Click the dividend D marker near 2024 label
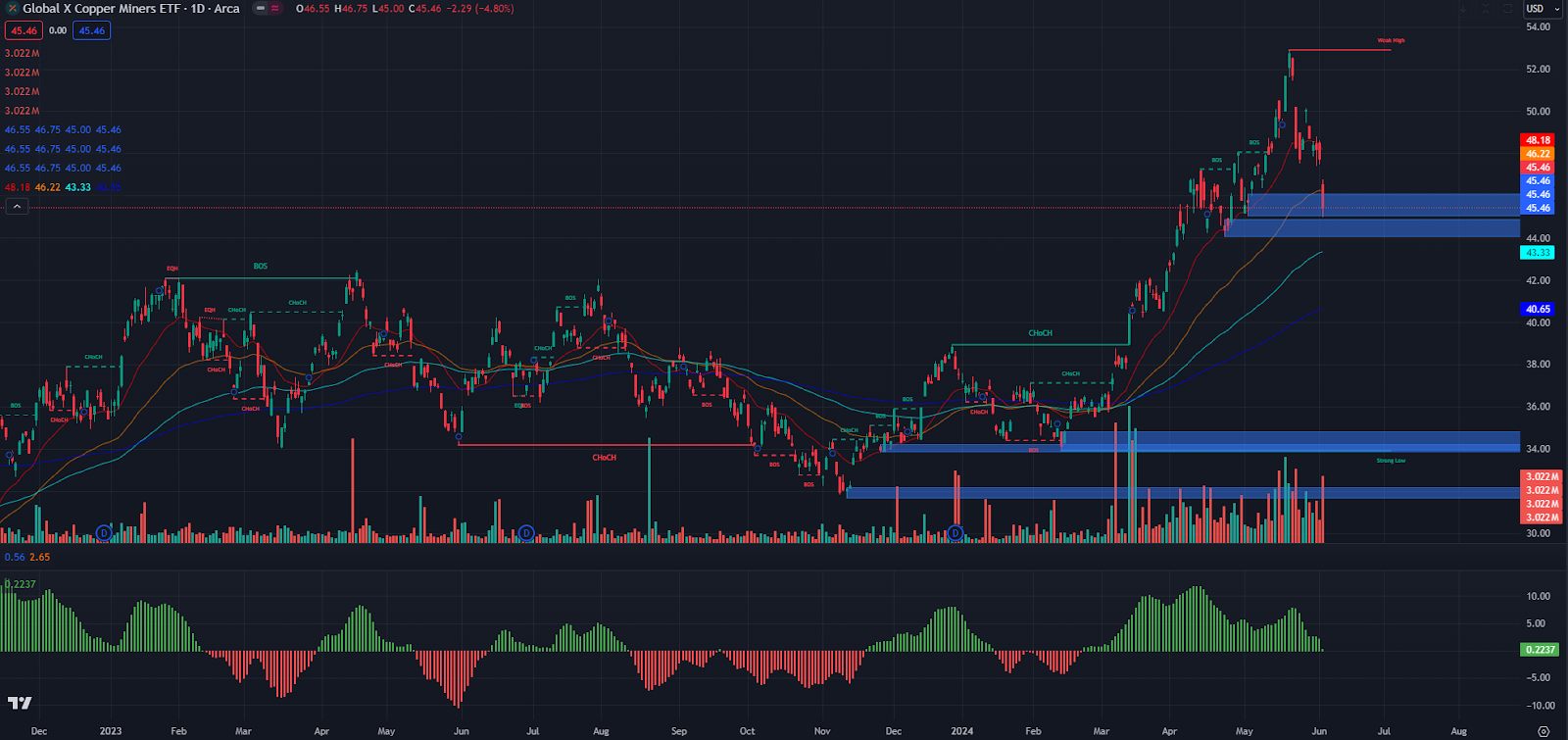Image resolution: width=1568 pixels, height=740 pixels. pos(955,533)
